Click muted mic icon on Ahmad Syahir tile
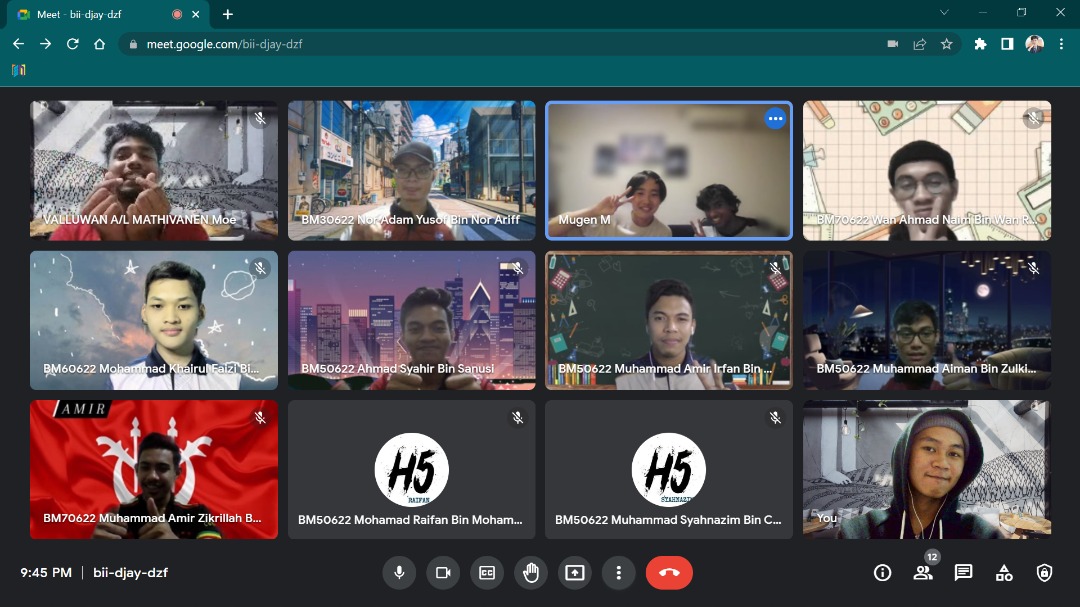Viewport: 1080px width, 607px height. pos(517,268)
